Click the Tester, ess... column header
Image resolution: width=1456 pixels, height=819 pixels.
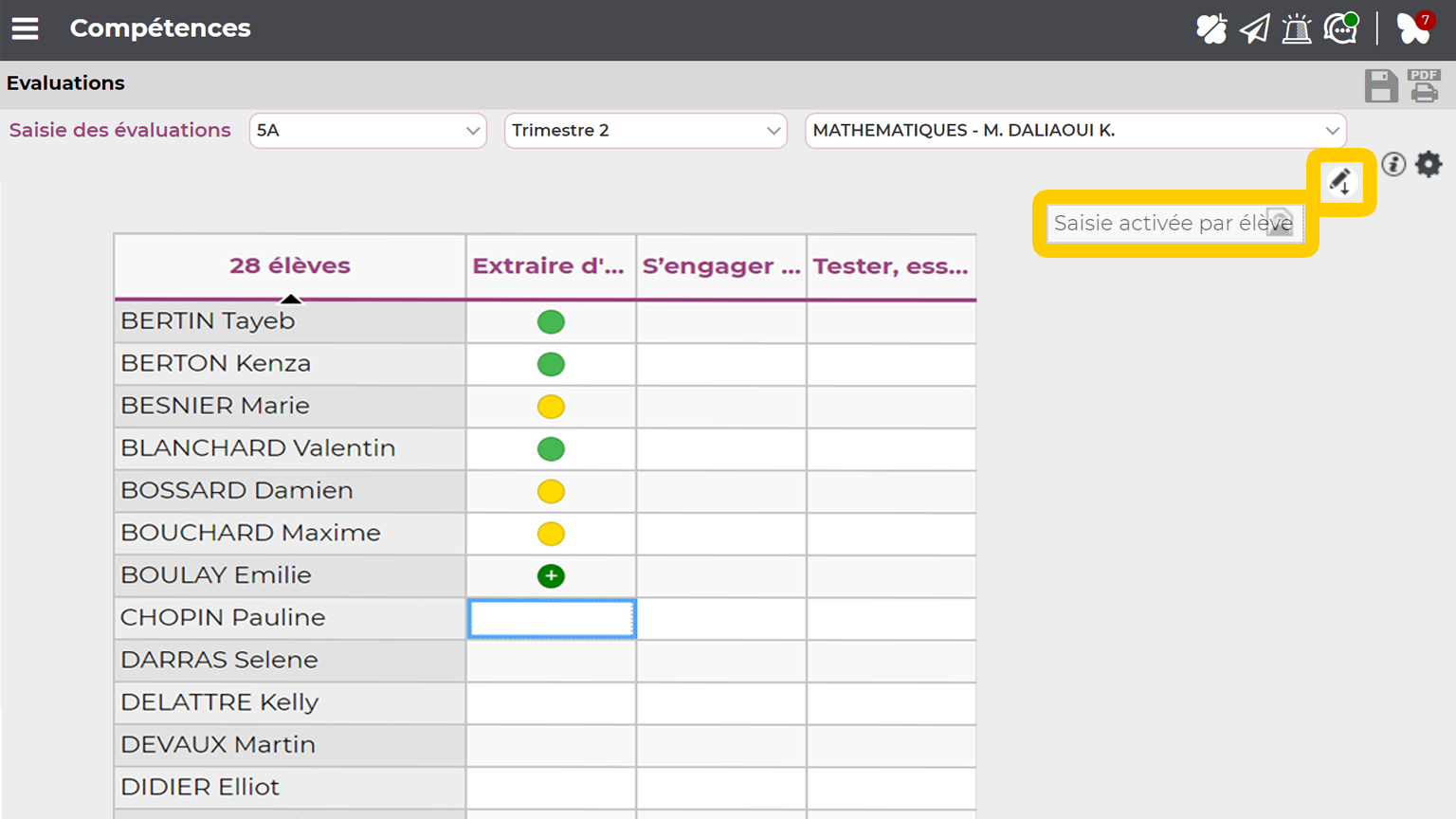(891, 266)
